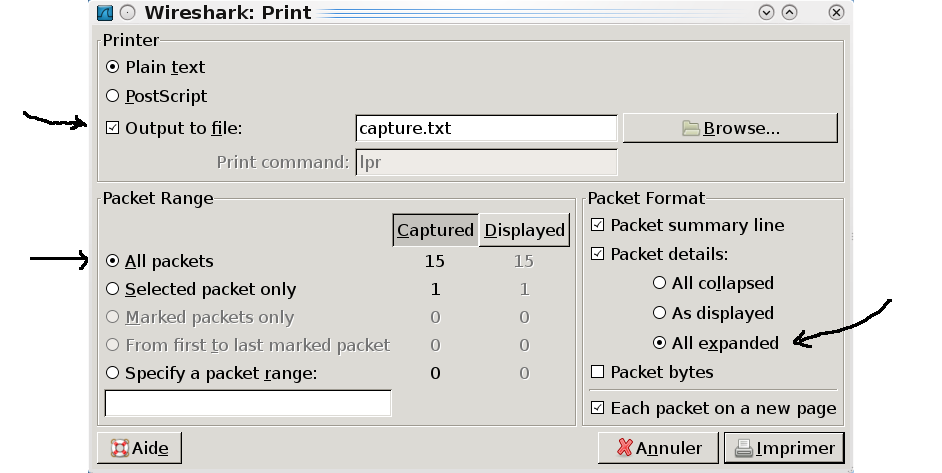
Task: Choose the Captured packets toggle button
Action: tap(436, 230)
